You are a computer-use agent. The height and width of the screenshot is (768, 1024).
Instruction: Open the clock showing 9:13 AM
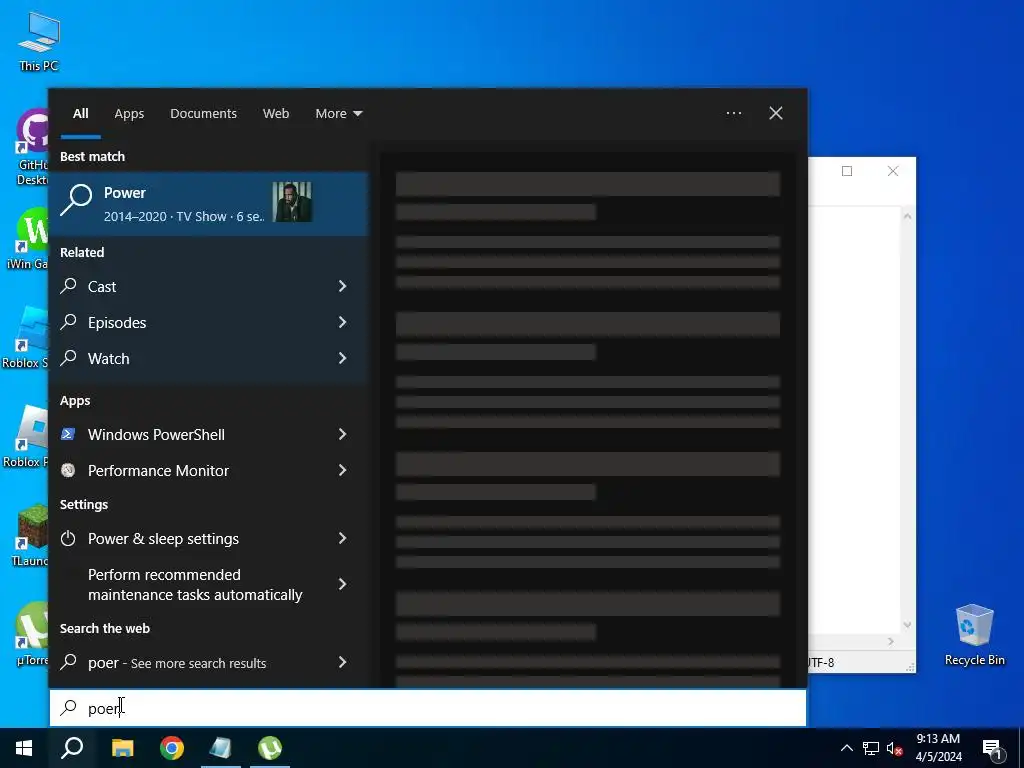(938, 748)
